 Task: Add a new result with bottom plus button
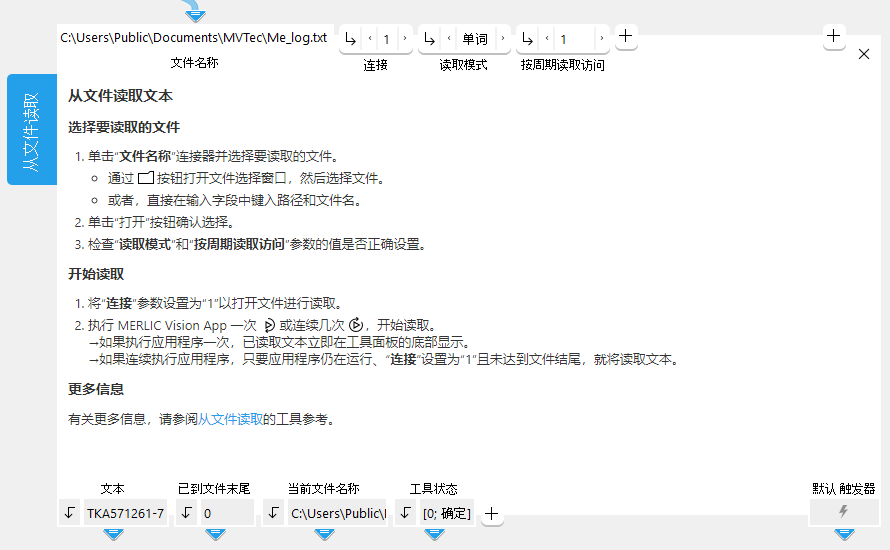491,514
